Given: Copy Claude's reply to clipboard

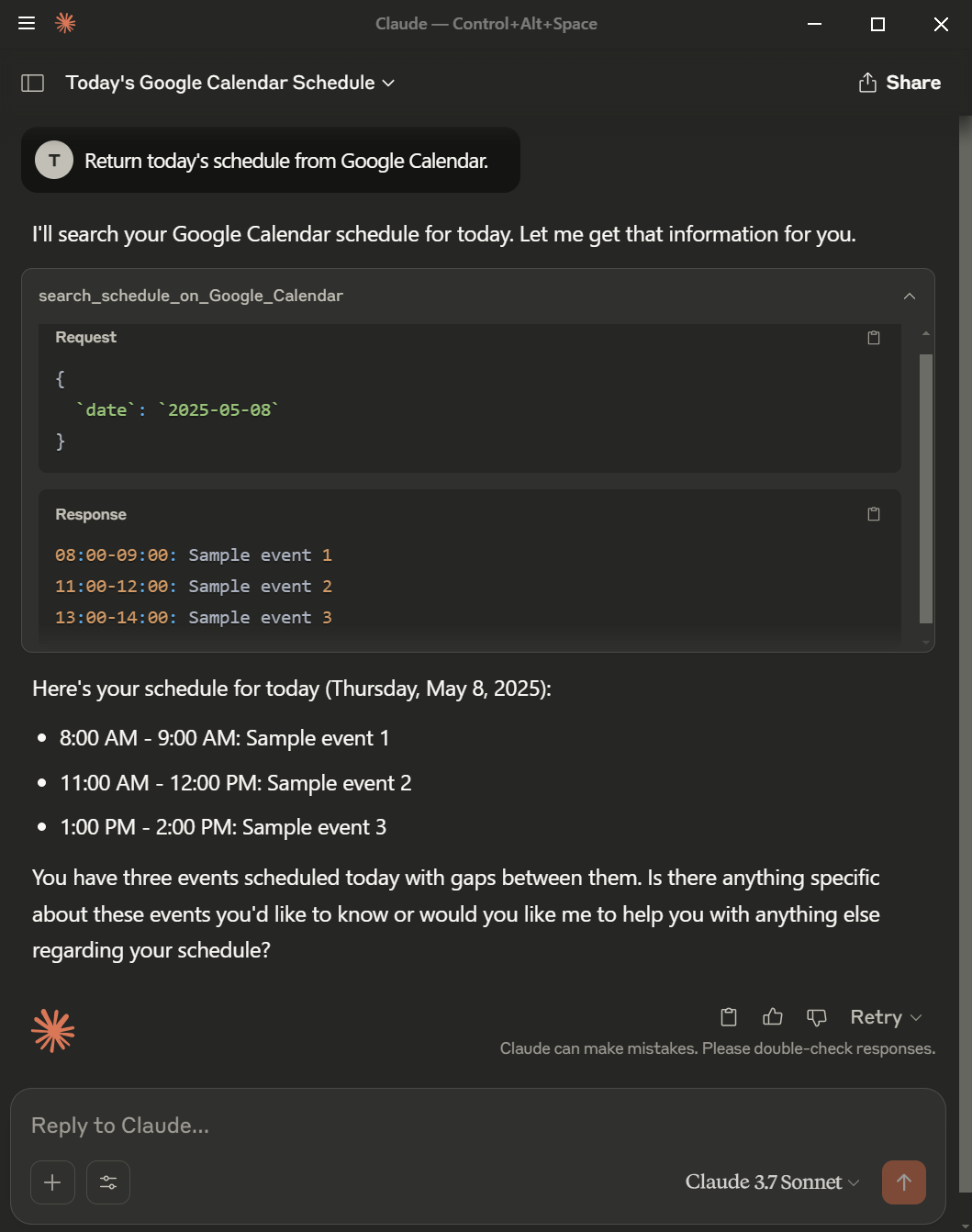Looking at the screenshot, I should tap(729, 1017).
